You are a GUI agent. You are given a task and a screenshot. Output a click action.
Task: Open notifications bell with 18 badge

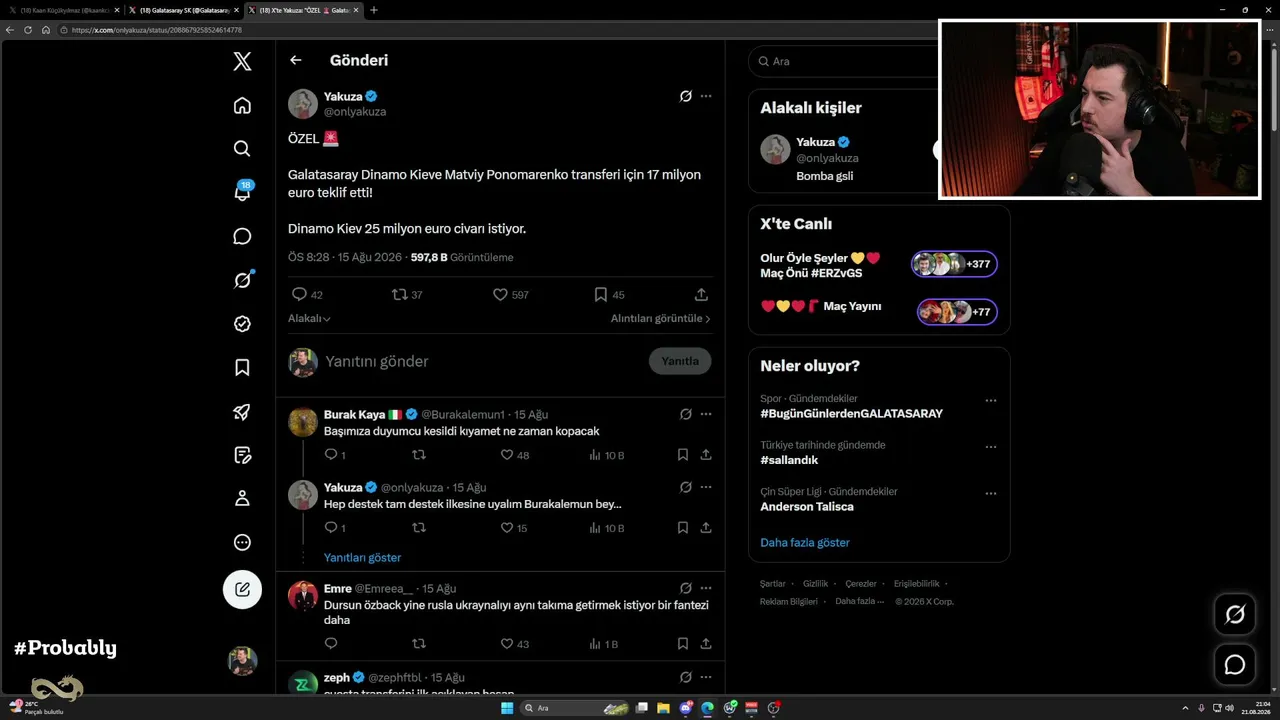click(x=242, y=192)
